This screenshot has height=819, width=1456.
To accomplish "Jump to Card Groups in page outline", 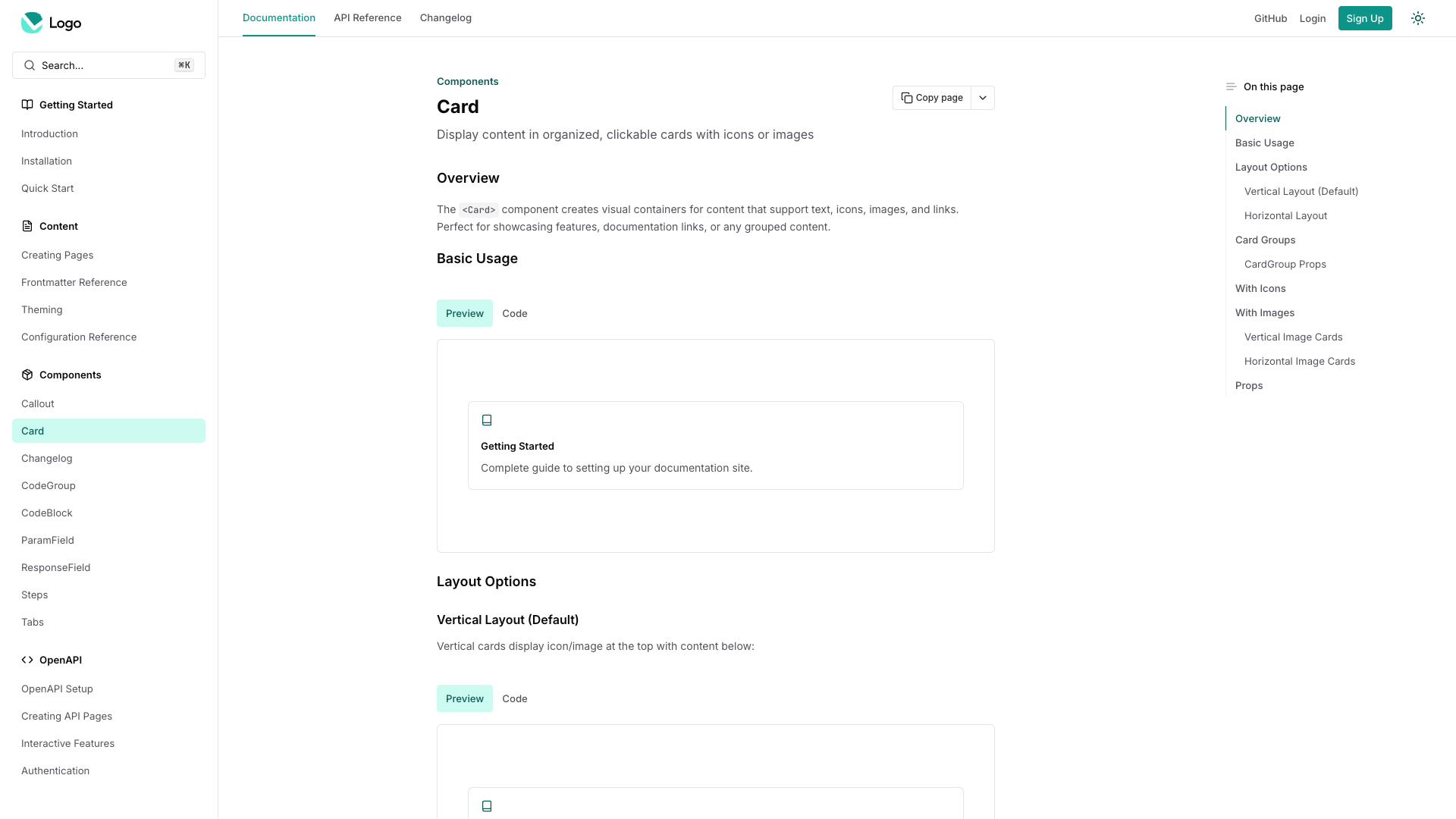I will pos(1265,240).
